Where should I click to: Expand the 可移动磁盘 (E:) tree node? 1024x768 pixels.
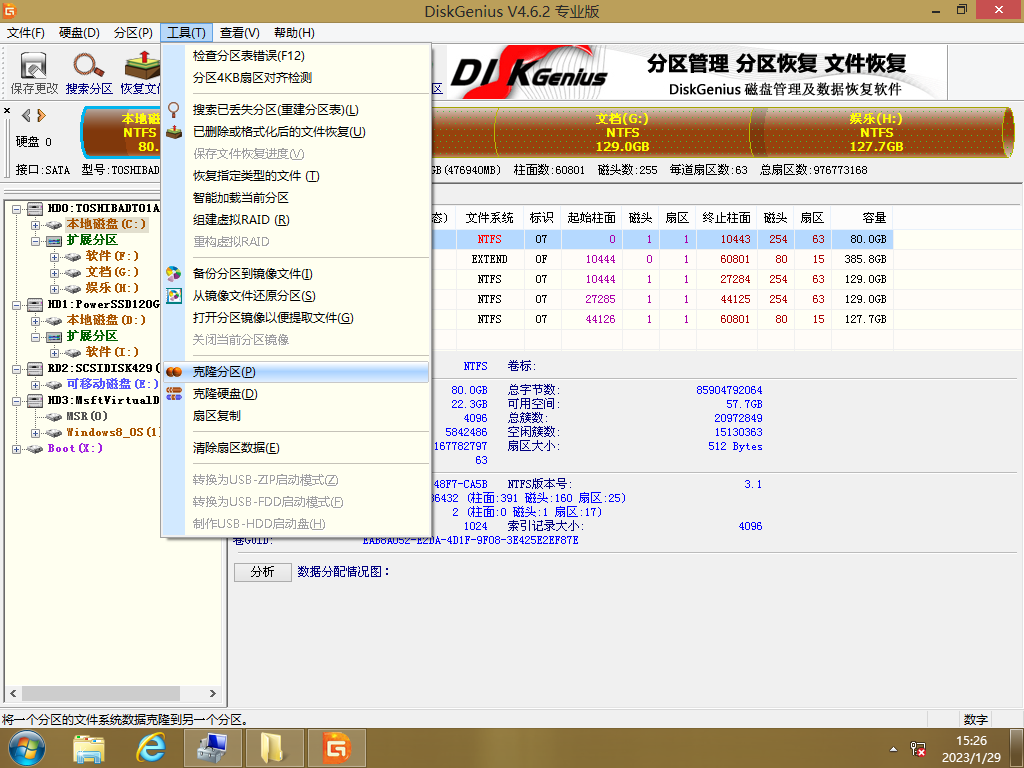click(35, 385)
